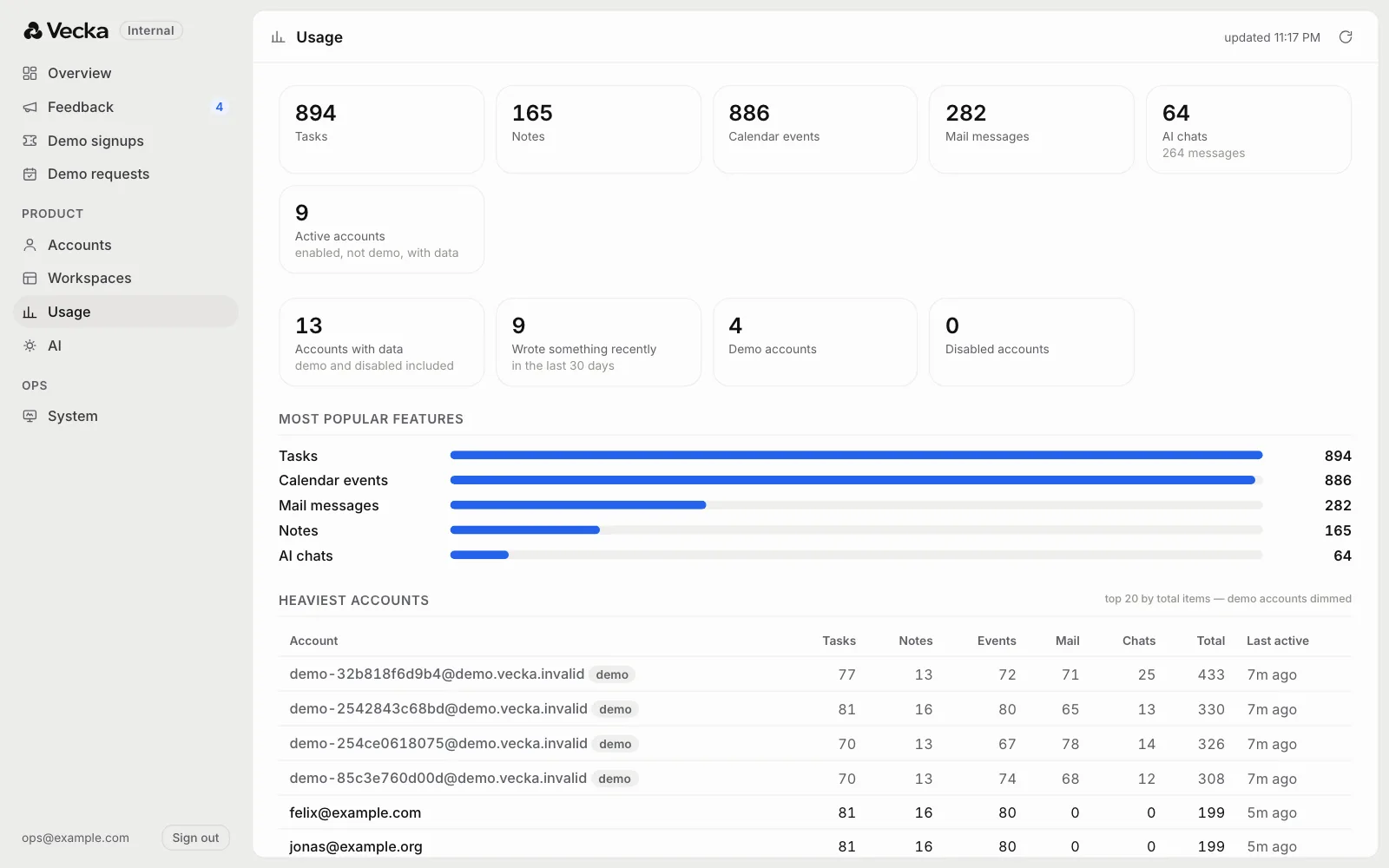Go to Demo signups
Image resolution: width=1389 pixels, height=868 pixels.
126,141
